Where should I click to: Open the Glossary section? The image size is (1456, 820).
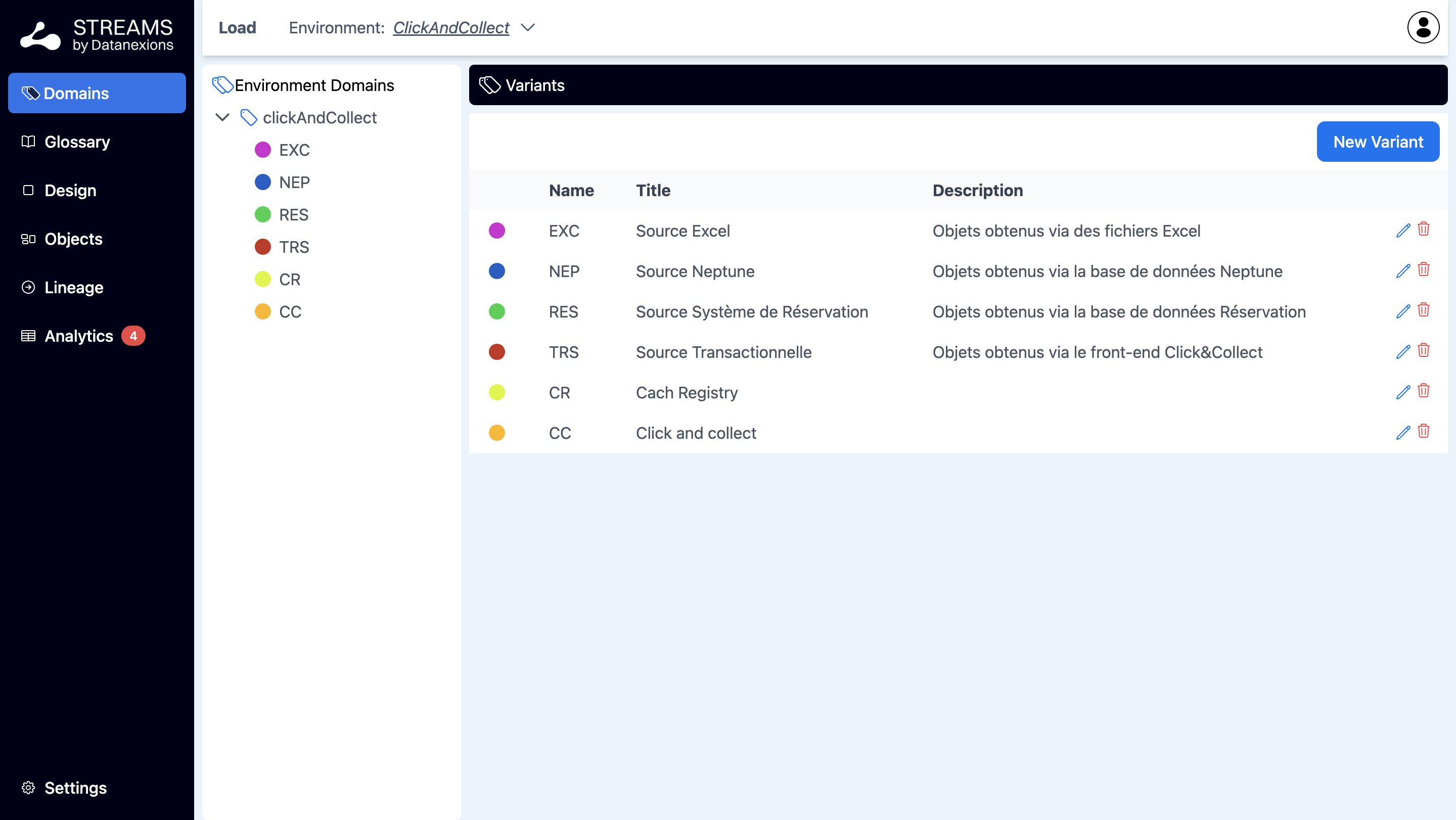point(77,142)
